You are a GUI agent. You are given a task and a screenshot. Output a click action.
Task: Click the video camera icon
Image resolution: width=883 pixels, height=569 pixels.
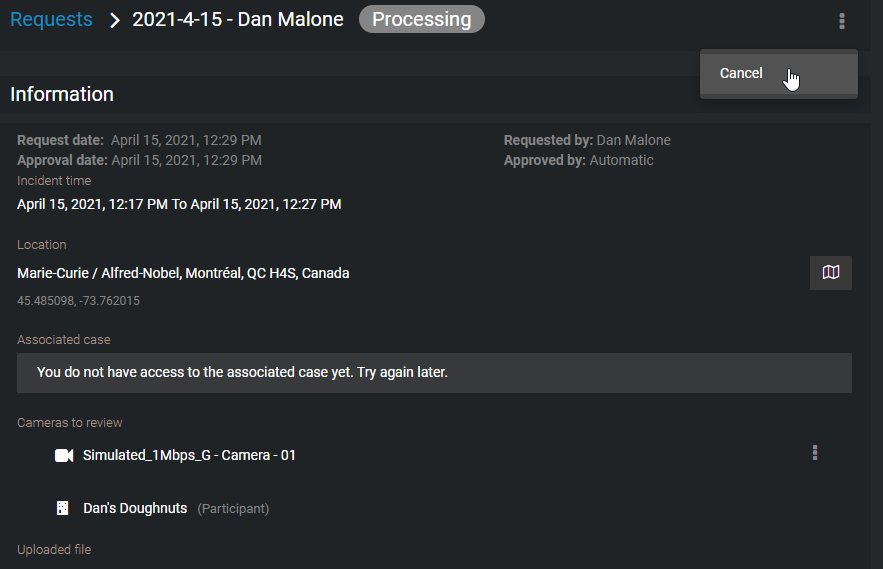pos(64,455)
